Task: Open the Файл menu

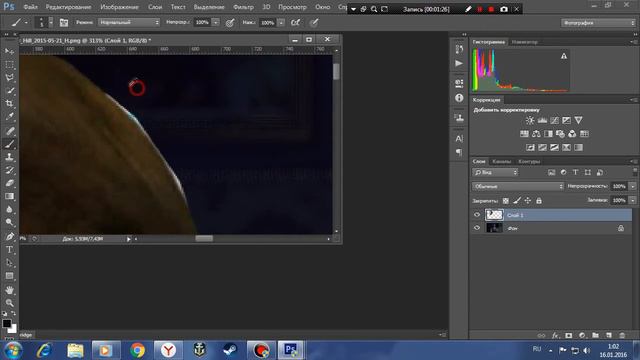Action: tap(31, 7)
